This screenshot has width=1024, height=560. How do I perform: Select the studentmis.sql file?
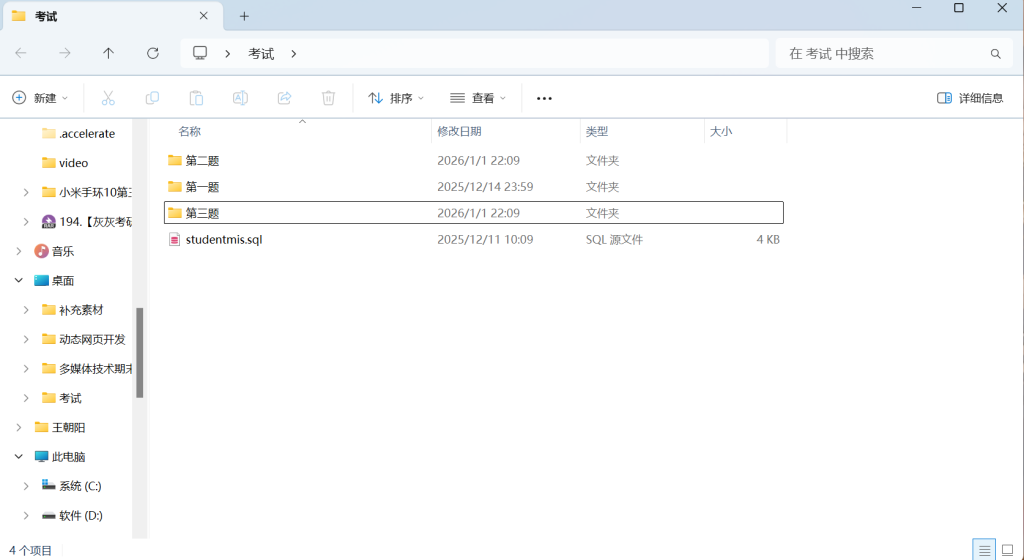[223, 240]
